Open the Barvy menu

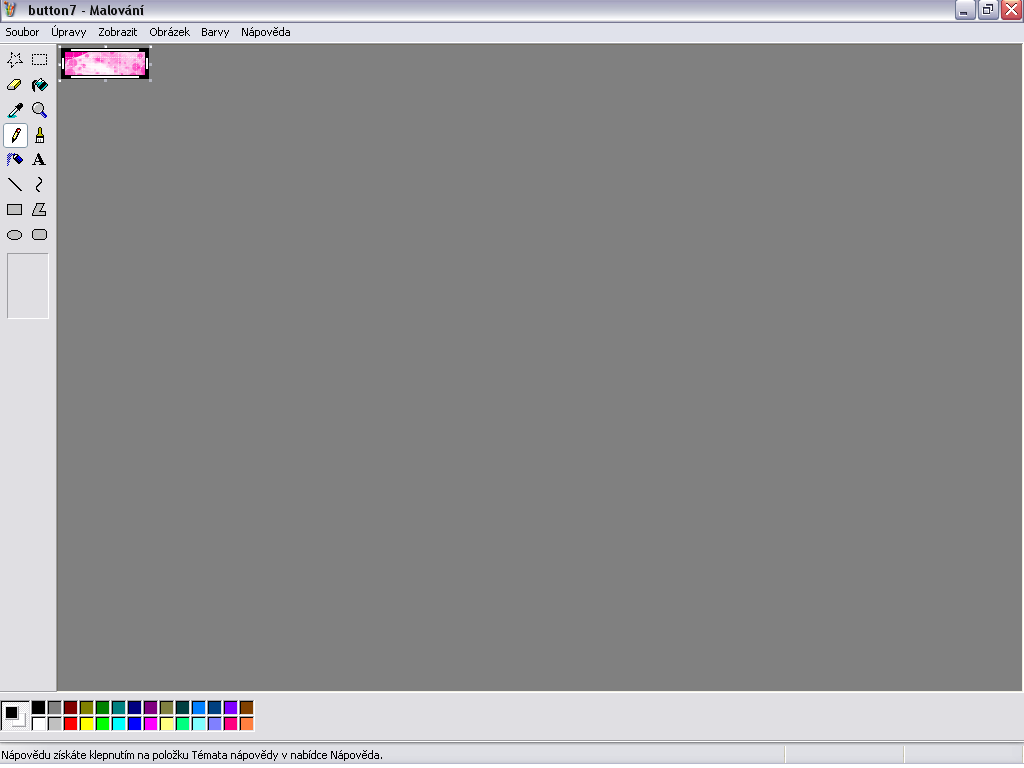coord(215,32)
